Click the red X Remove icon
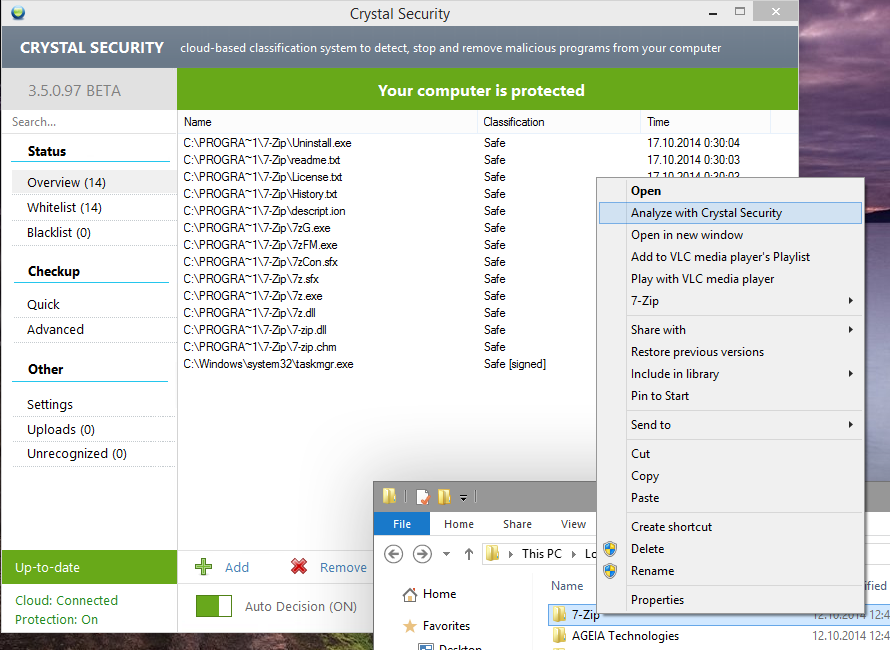Image resolution: width=890 pixels, height=650 pixels. pyautogui.click(x=299, y=567)
